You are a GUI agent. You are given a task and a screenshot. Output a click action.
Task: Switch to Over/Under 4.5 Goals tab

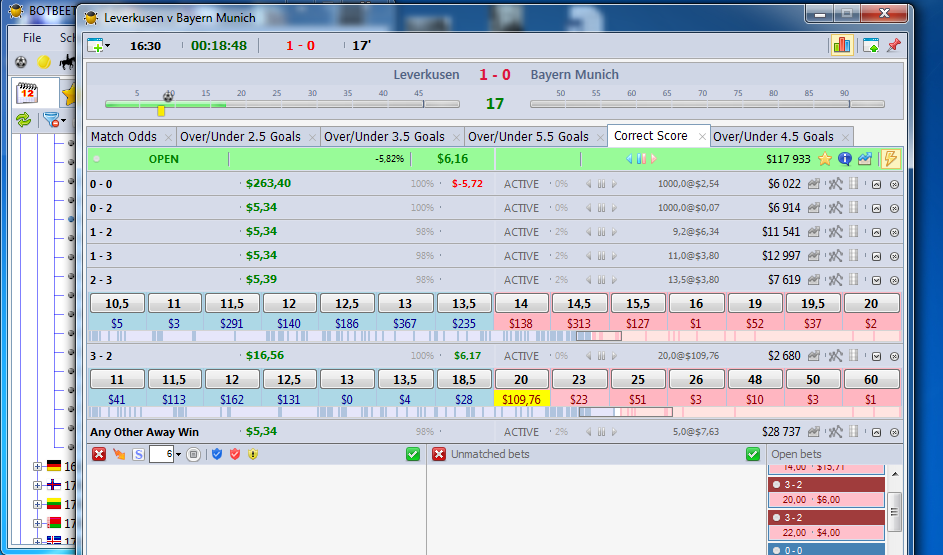click(773, 136)
